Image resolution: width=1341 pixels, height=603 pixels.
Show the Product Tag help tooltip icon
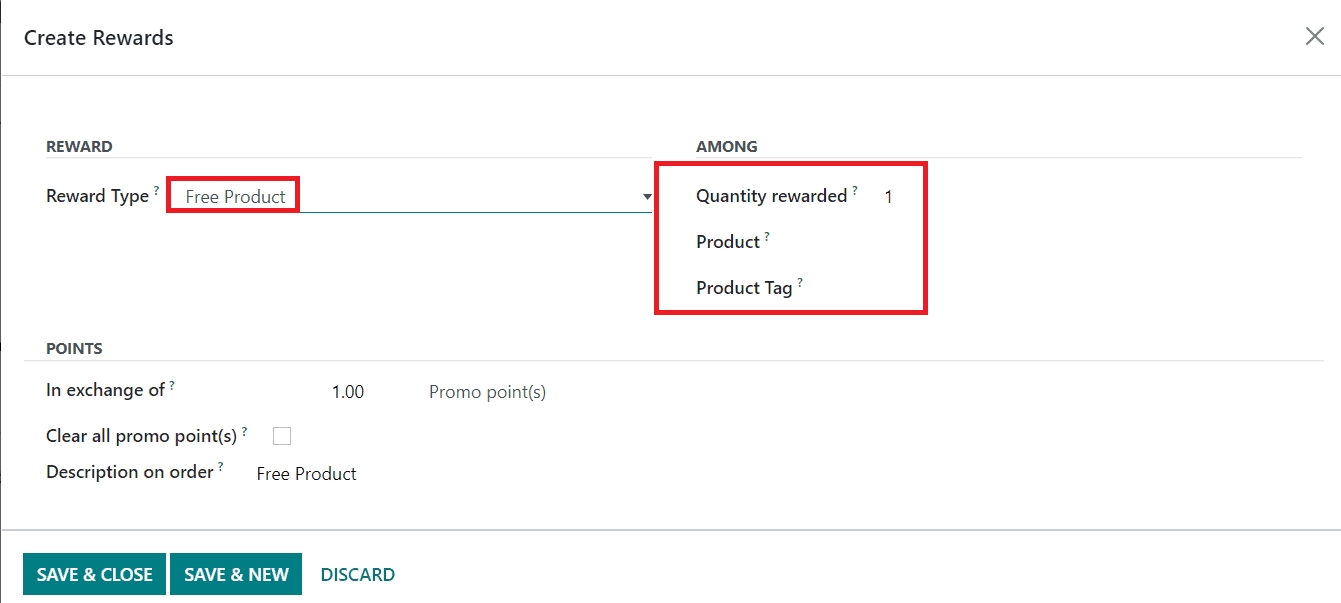click(800, 282)
